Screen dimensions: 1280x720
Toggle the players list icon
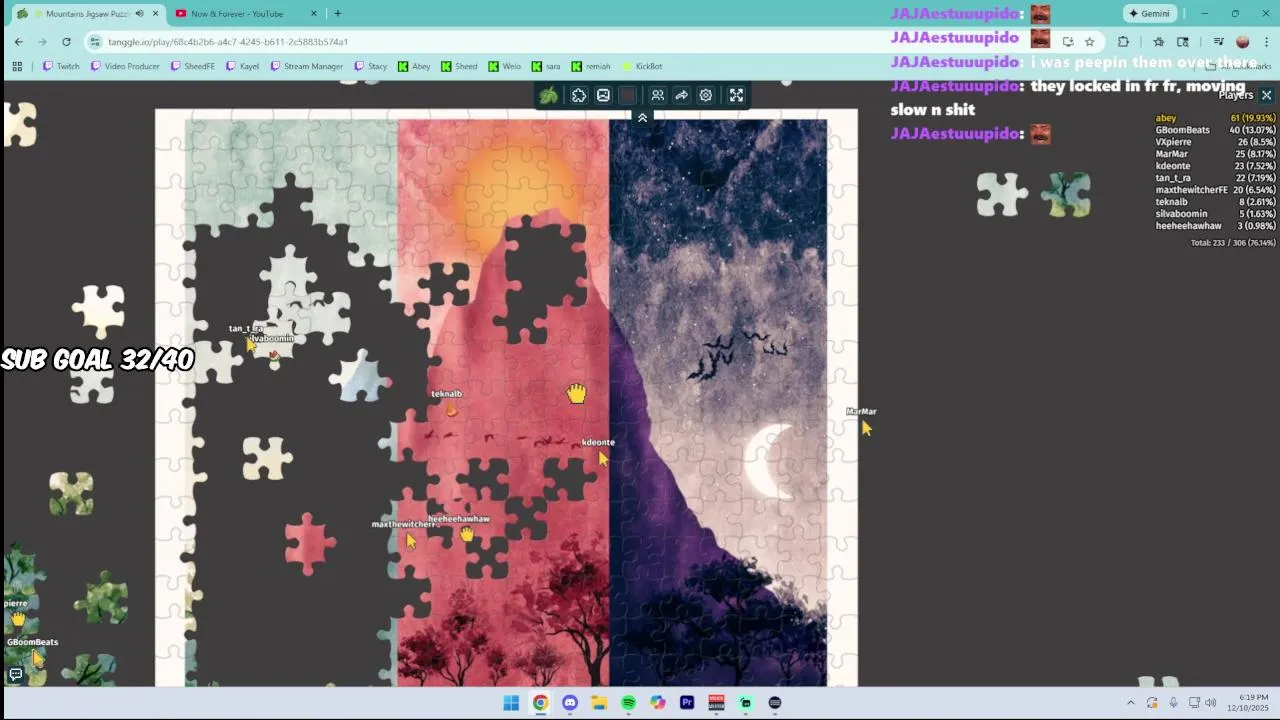coord(657,95)
